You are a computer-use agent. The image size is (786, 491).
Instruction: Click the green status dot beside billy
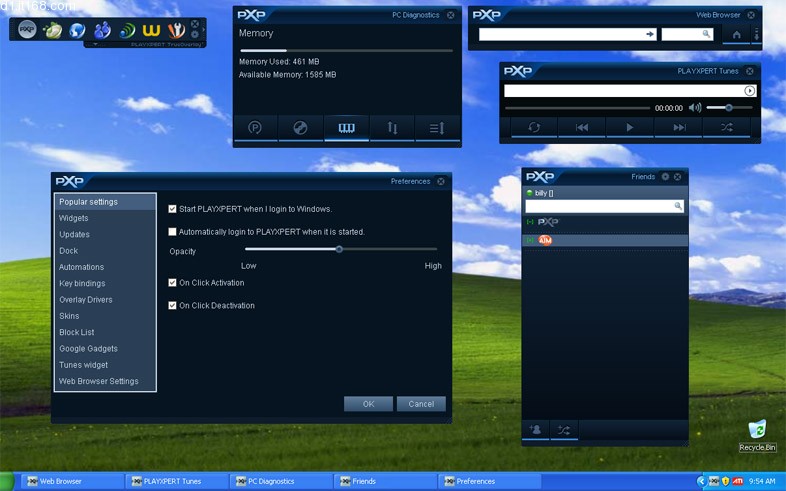529,193
